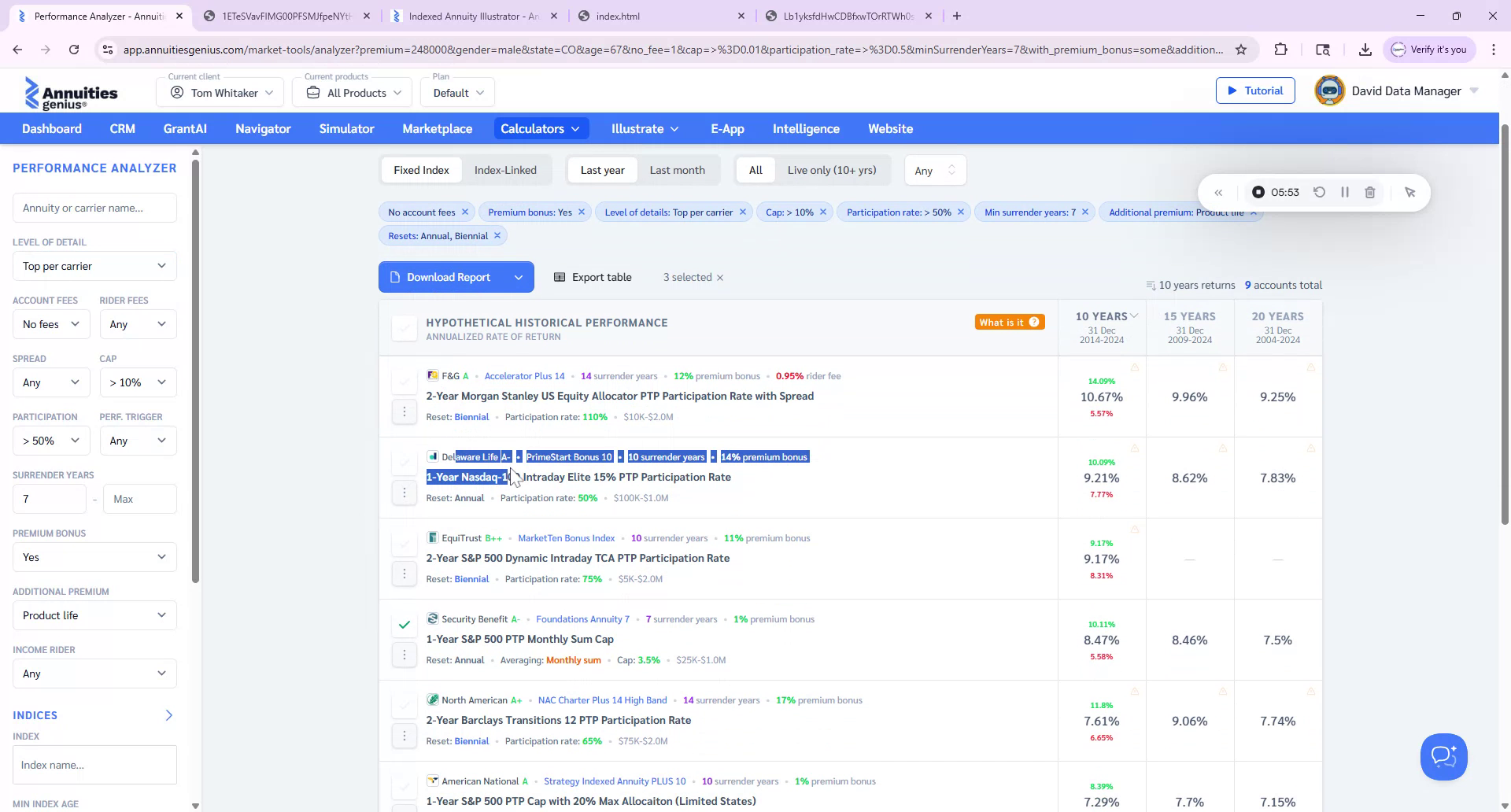Open the Calculators menu in the navigation

[x=541, y=128]
